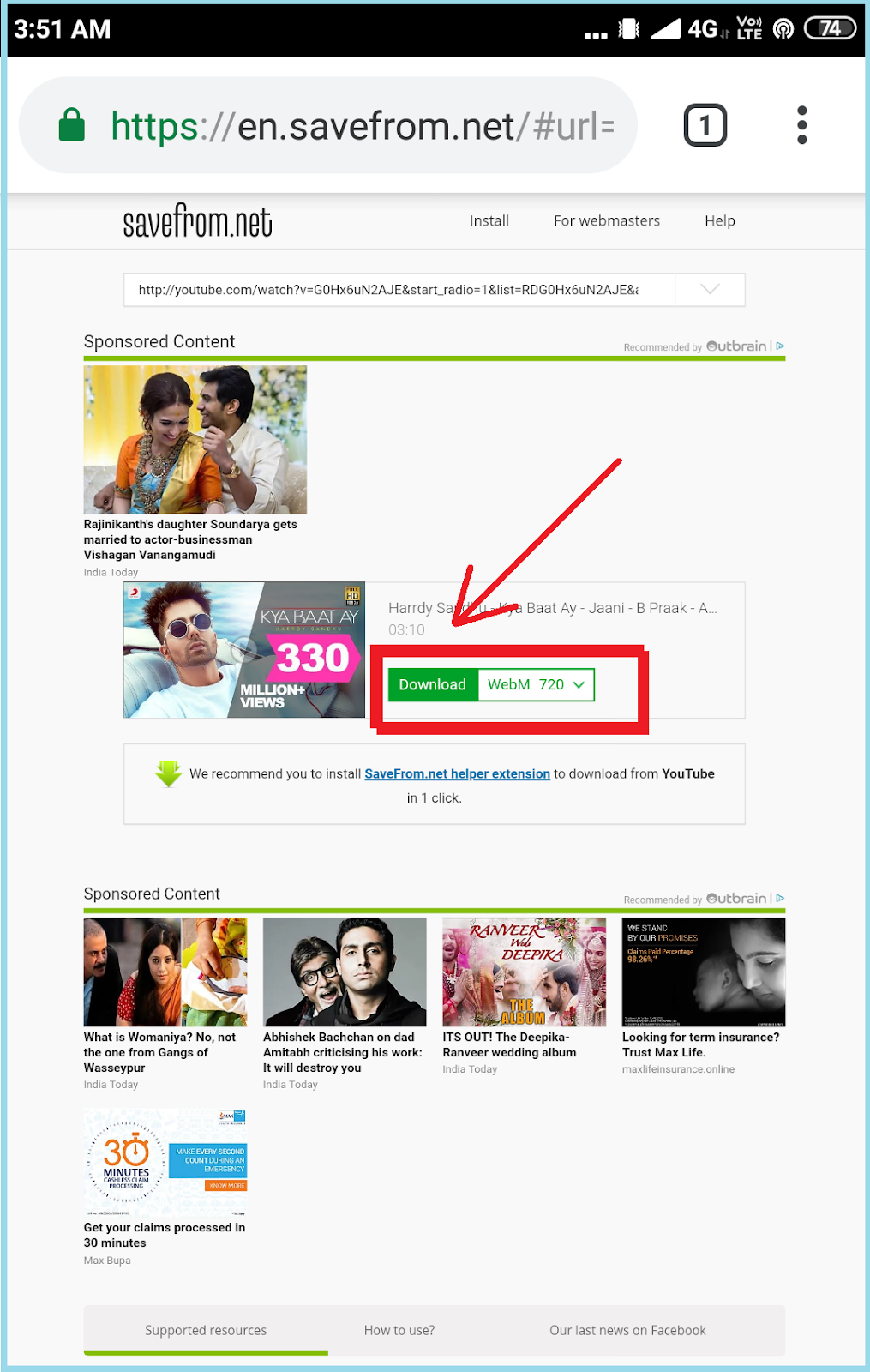Image resolution: width=870 pixels, height=1372 pixels.
Task: Open the Help menu item
Action: coord(720,221)
